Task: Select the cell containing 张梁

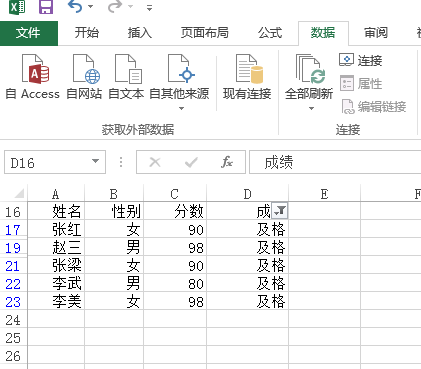Action: [x=56, y=265]
